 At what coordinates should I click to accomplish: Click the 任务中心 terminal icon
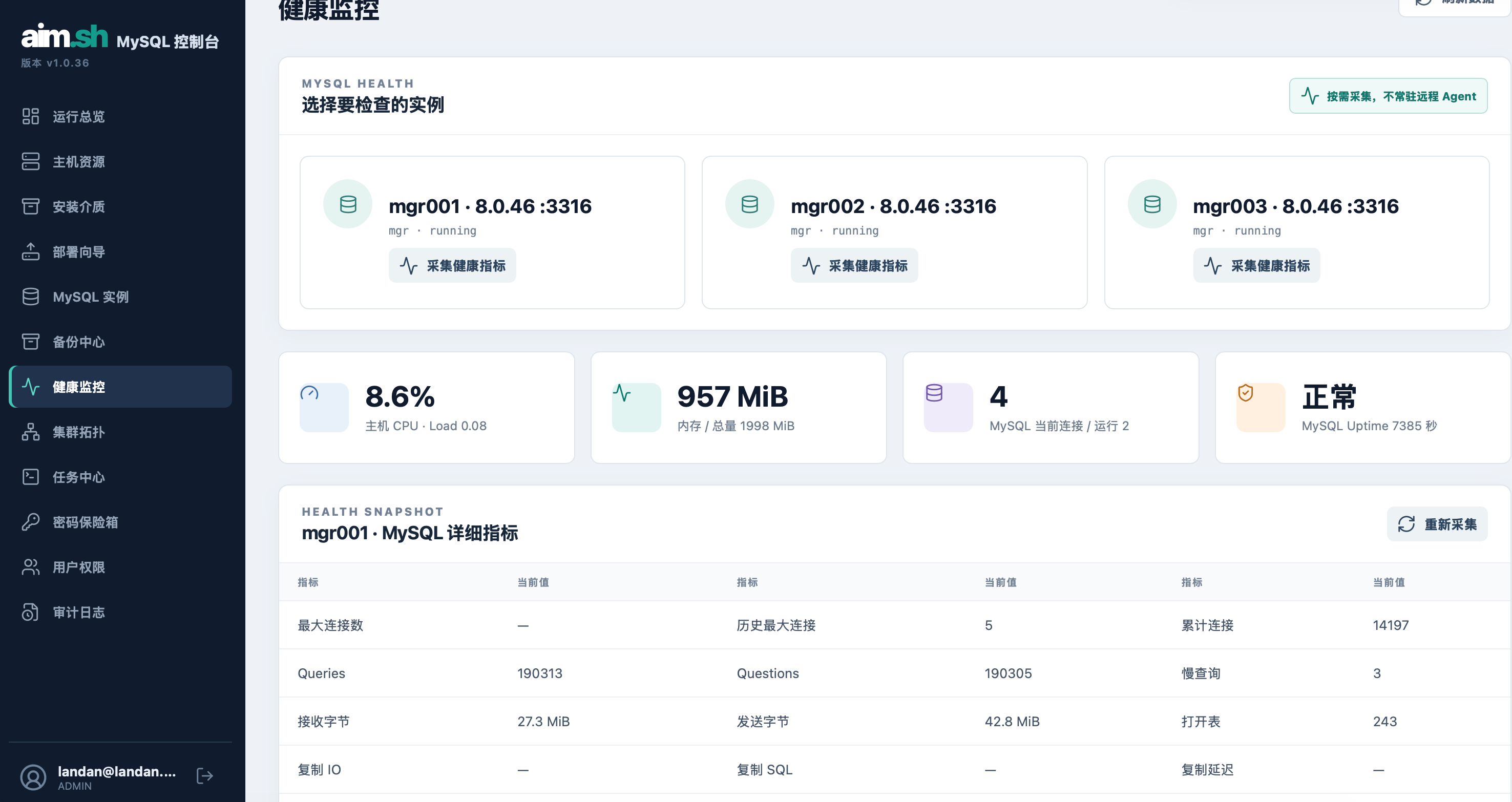tap(31, 477)
